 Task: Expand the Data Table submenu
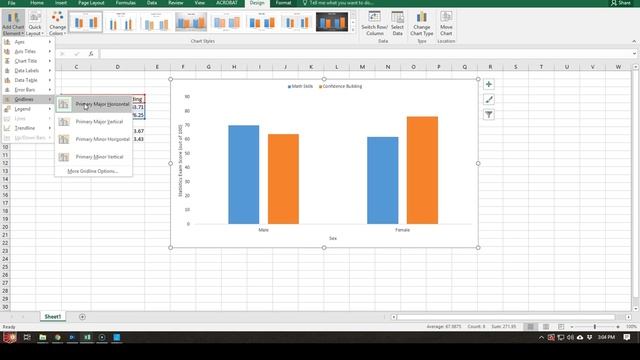(28, 80)
